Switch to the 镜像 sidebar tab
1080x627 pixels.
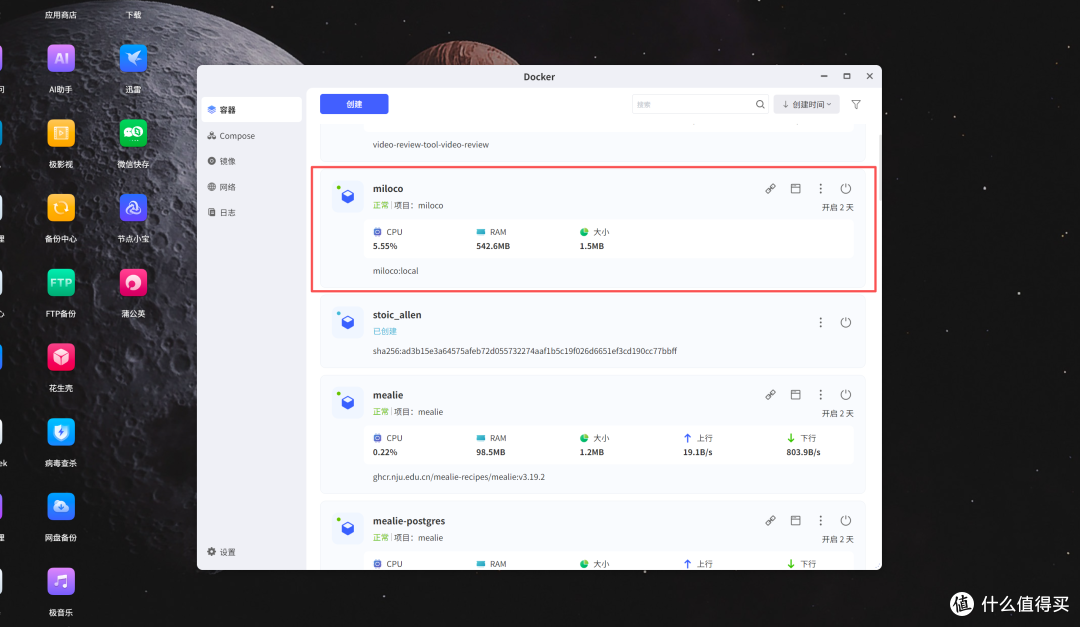[253, 161]
